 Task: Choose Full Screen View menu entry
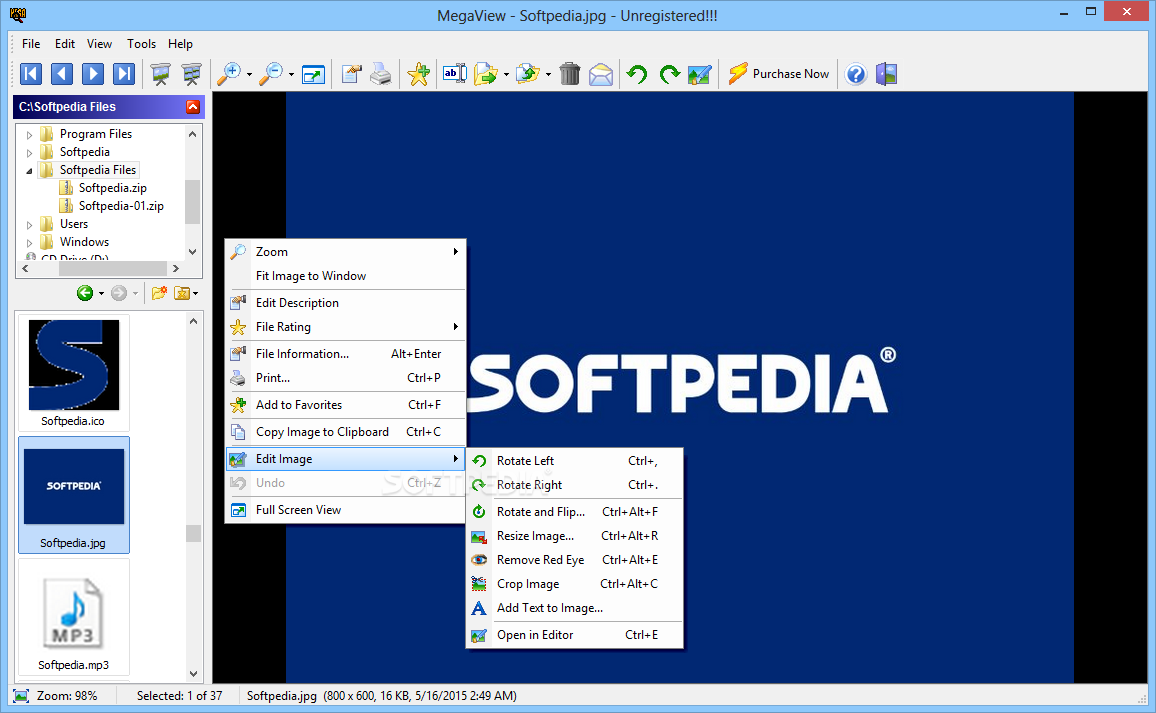pos(345,510)
